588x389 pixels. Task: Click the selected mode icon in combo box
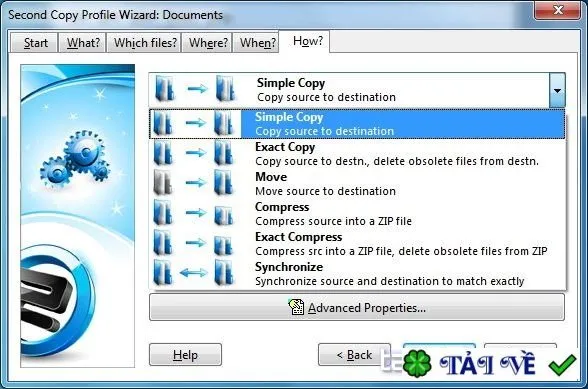pyautogui.click(x=196, y=89)
